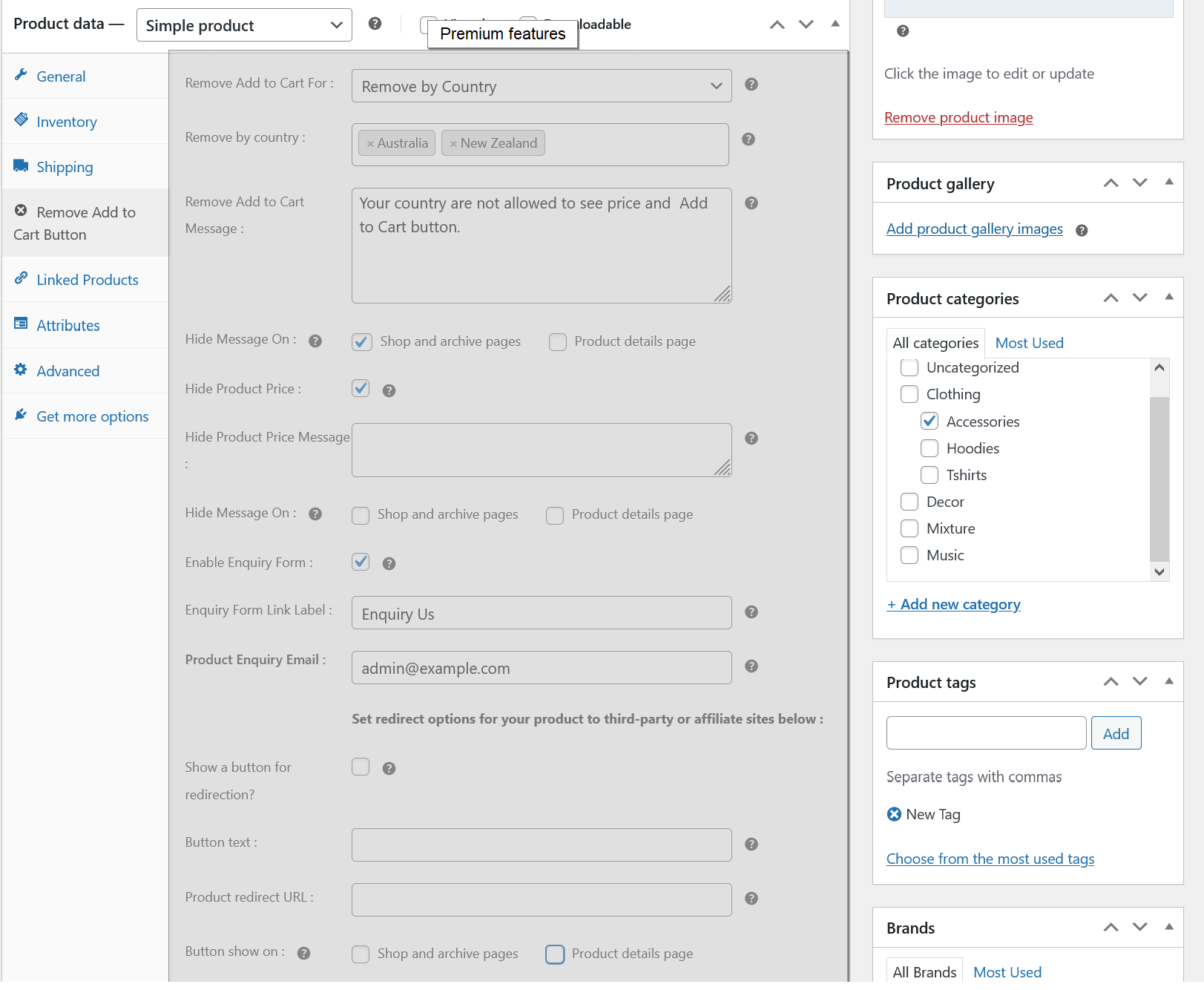Click Add product gallery images link
Screen dimensions: 1204x990
[975, 229]
